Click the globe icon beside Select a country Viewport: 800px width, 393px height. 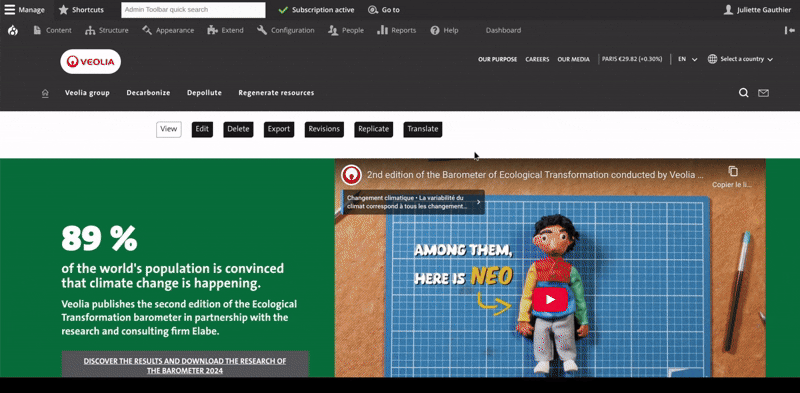click(712, 59)
